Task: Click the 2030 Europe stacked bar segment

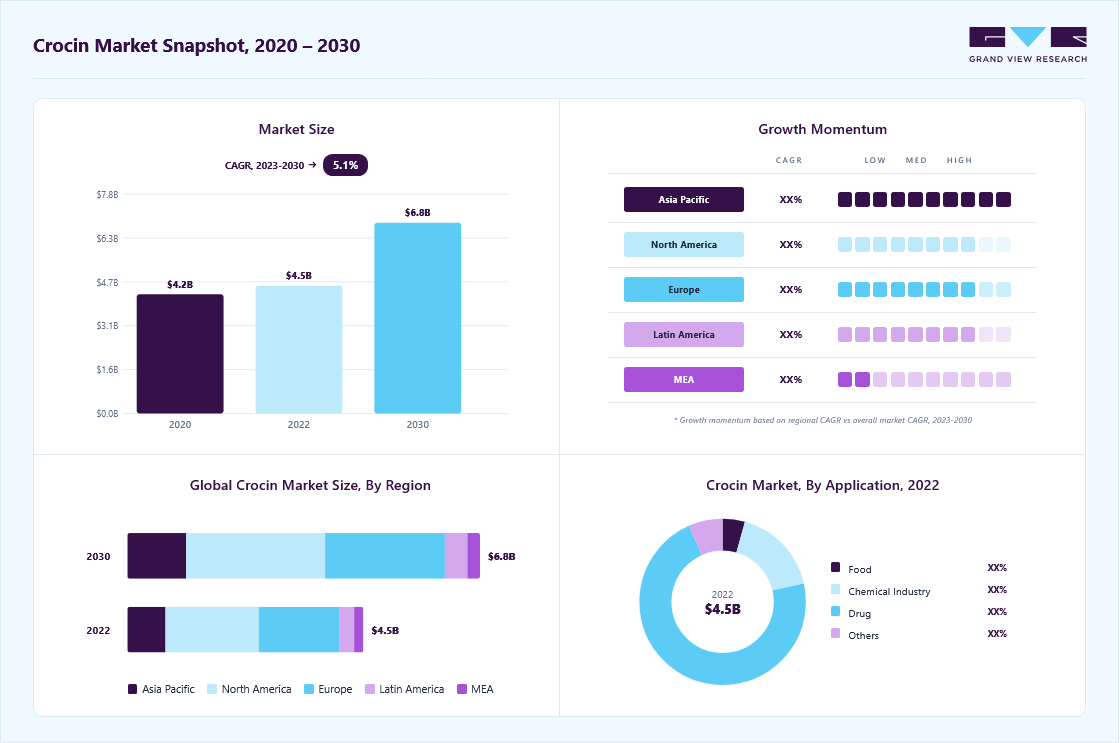Action: pos(384,556)
